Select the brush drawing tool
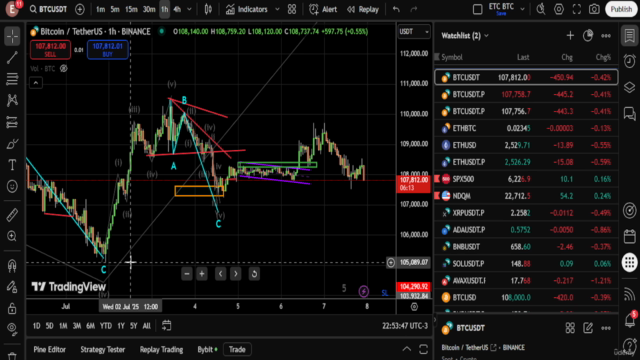640x360 pixels. click(x=12, y=144)
